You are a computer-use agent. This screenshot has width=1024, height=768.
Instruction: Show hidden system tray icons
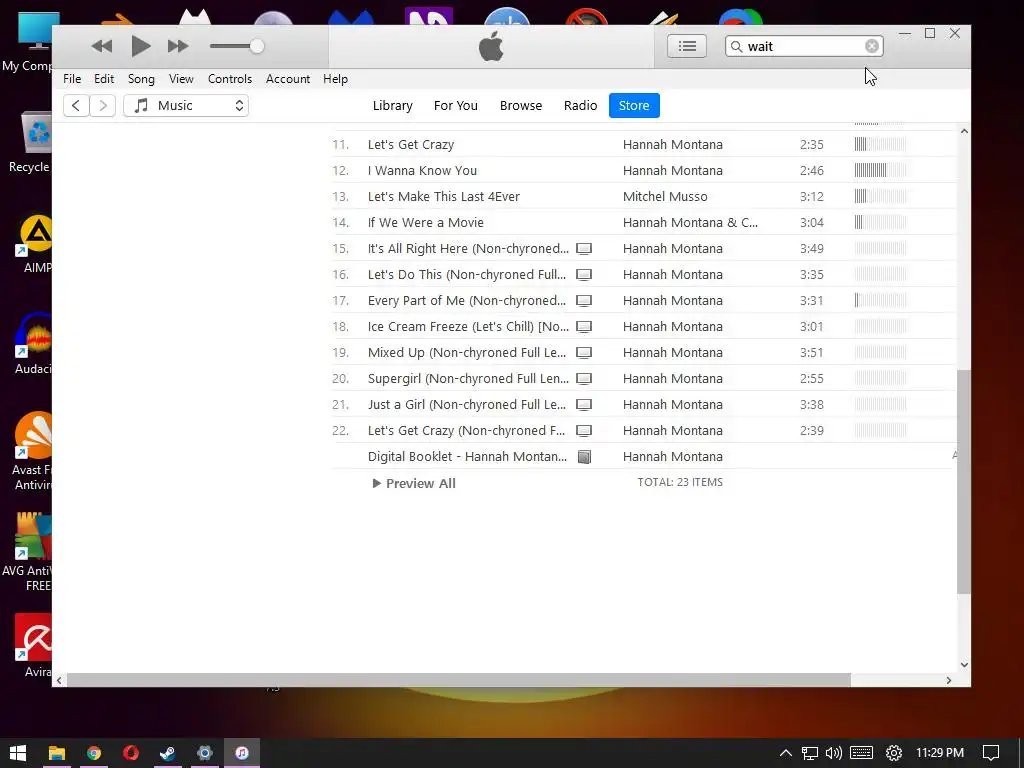[x=786, y=753]
